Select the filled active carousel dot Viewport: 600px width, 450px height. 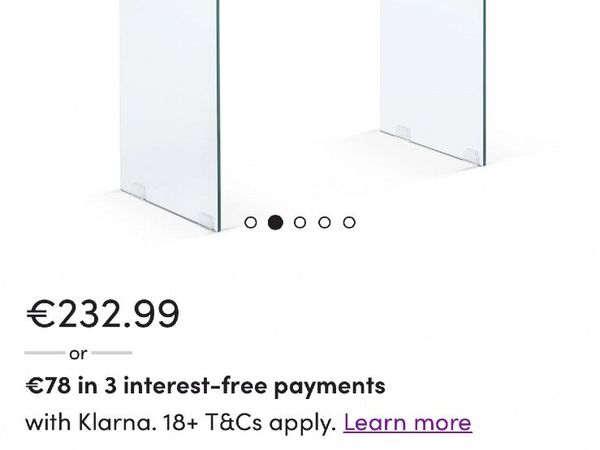275,222
